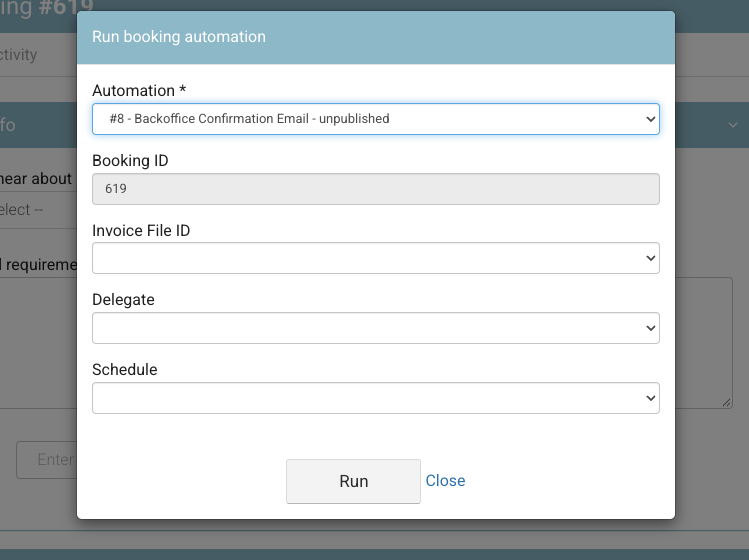Click the Booking #619 page heading
This screenshot has height=560, width=749.
(x=47, y=8)
